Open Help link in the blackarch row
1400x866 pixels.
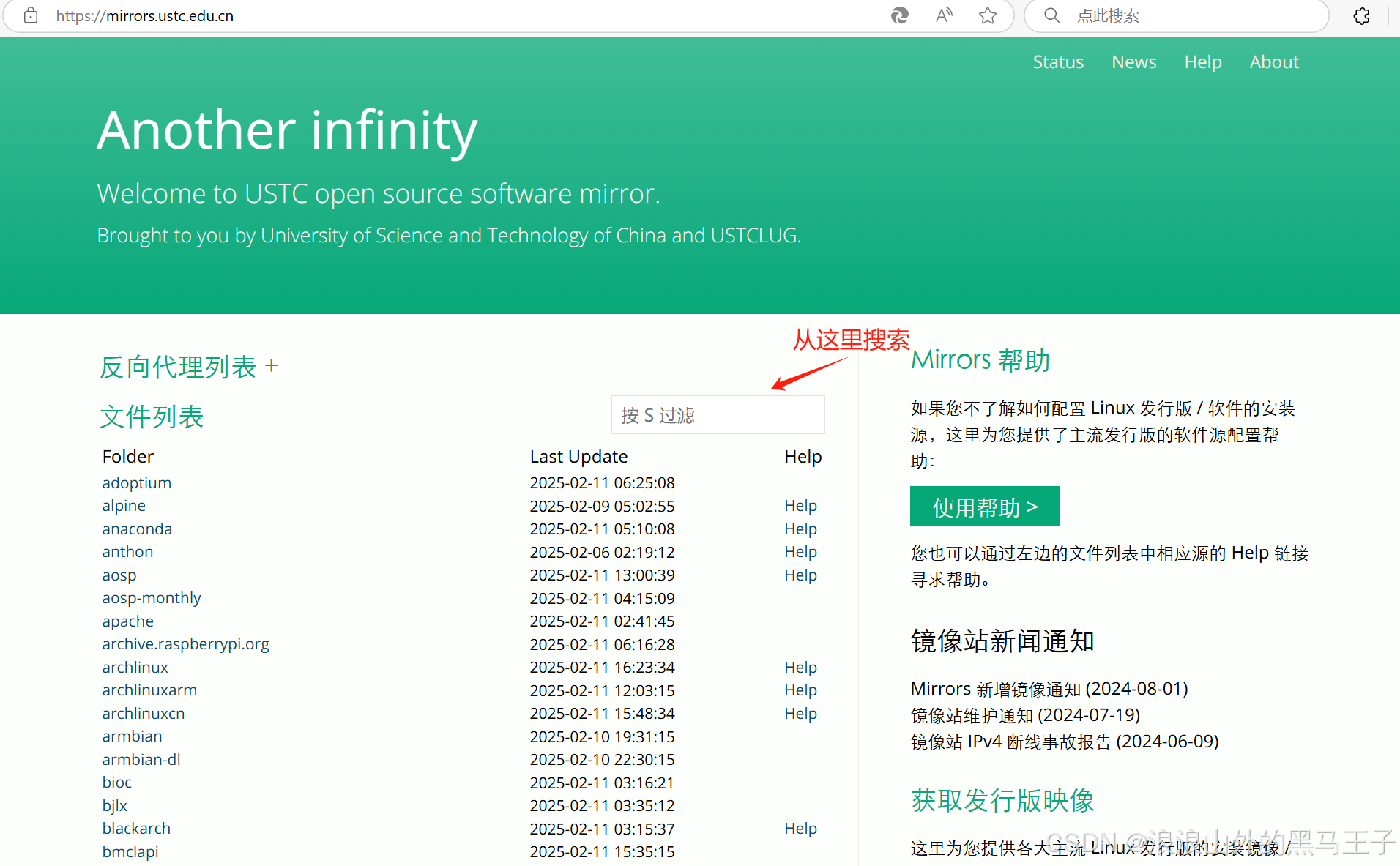coord(800,829)
